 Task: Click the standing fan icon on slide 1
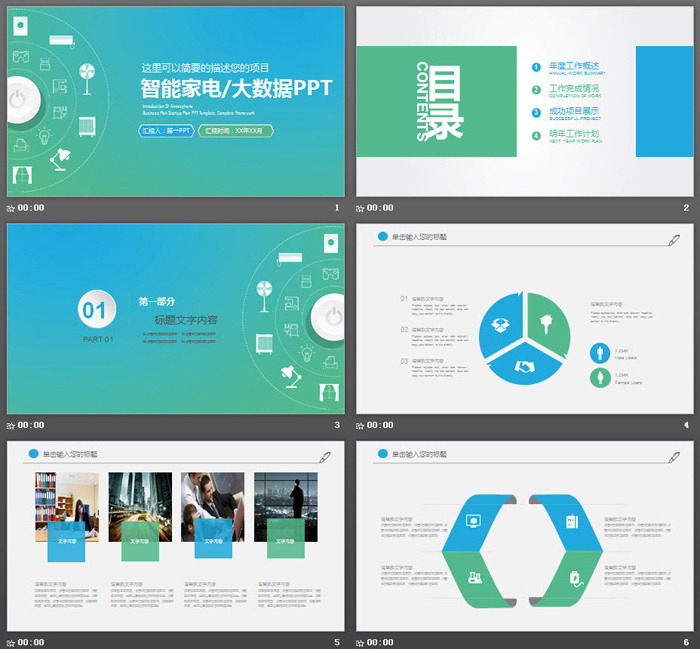(87, 79)
